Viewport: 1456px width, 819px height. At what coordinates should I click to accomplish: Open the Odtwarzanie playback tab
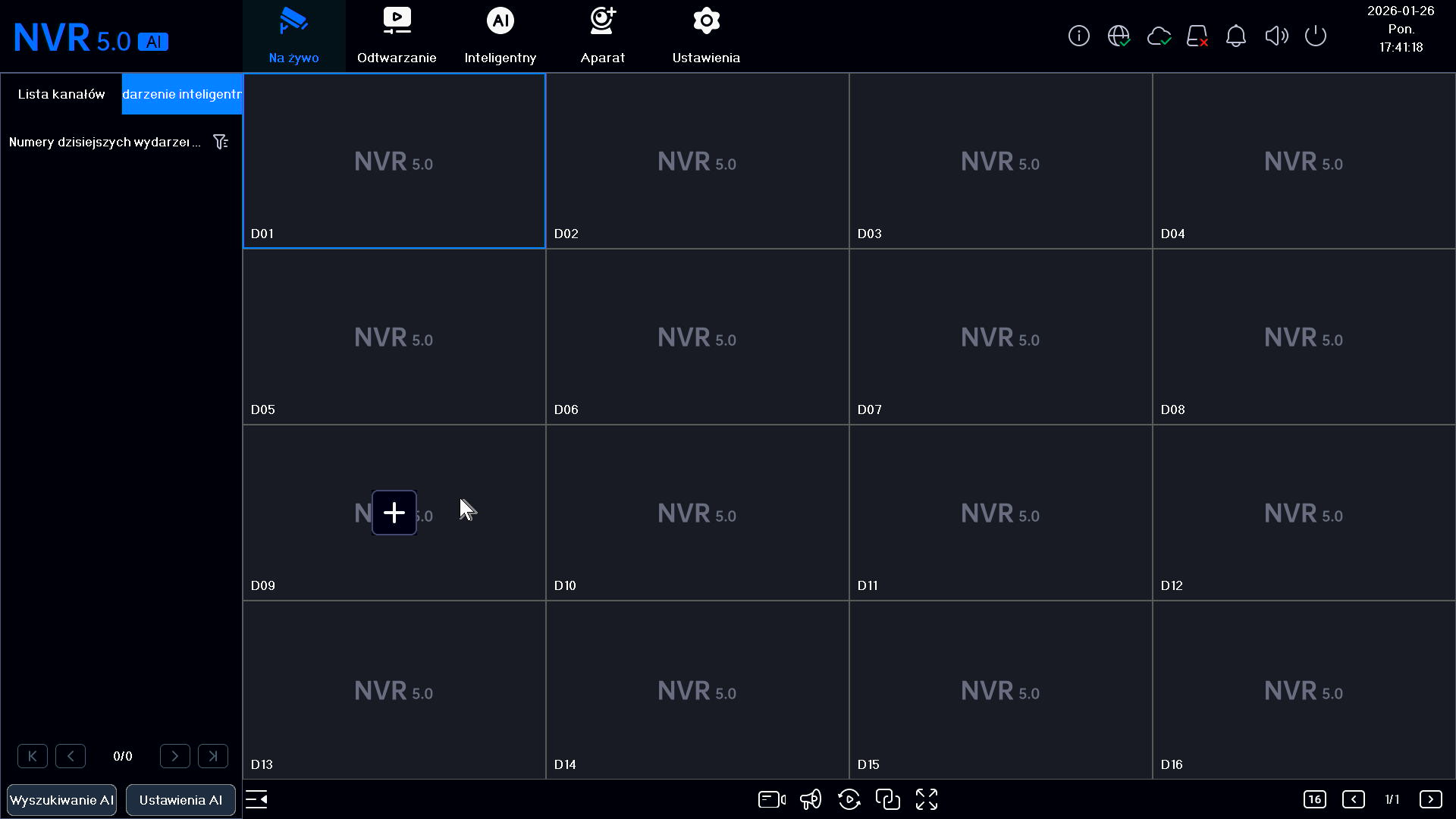[x=397, y=36]
